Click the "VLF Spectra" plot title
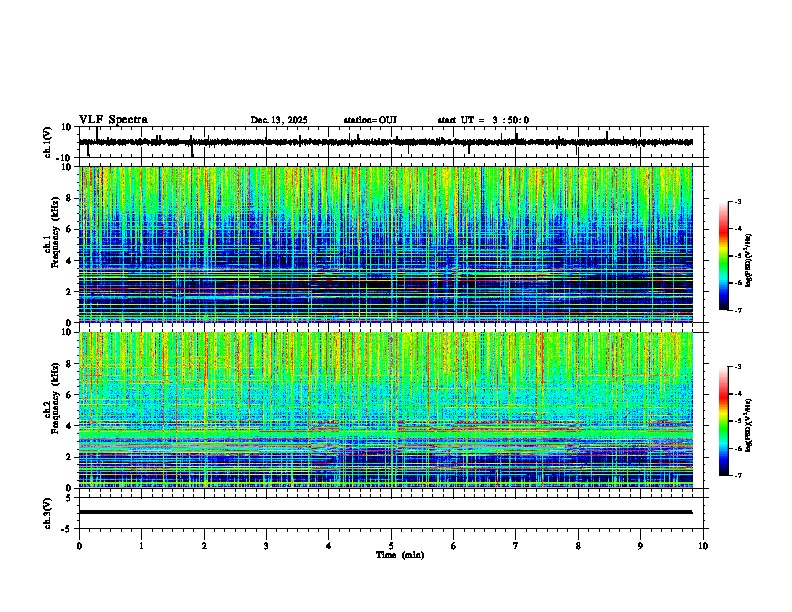The image size is (792, 612). click(x=113, y=120)
